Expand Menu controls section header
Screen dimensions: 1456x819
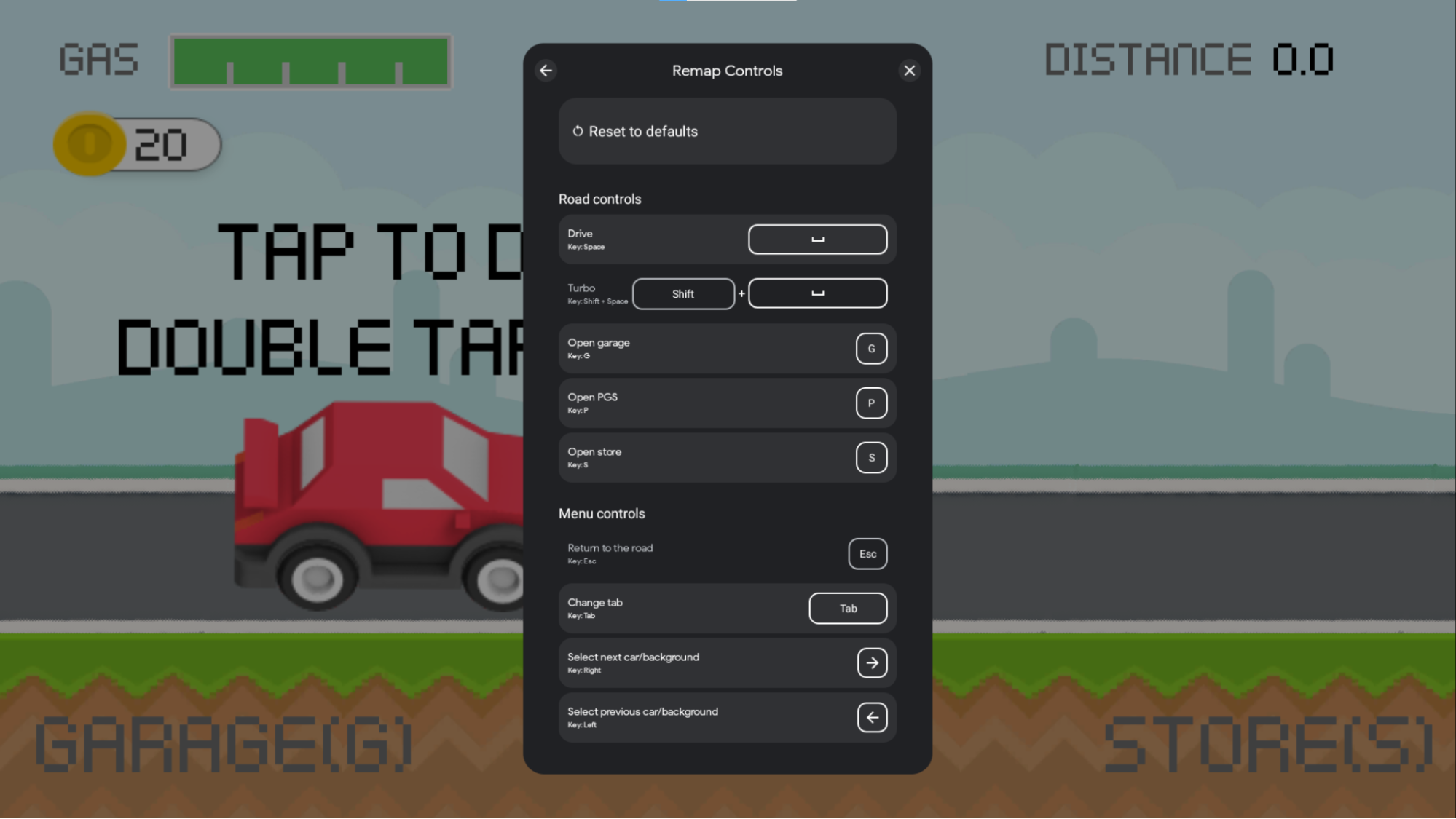click(601, 513)
